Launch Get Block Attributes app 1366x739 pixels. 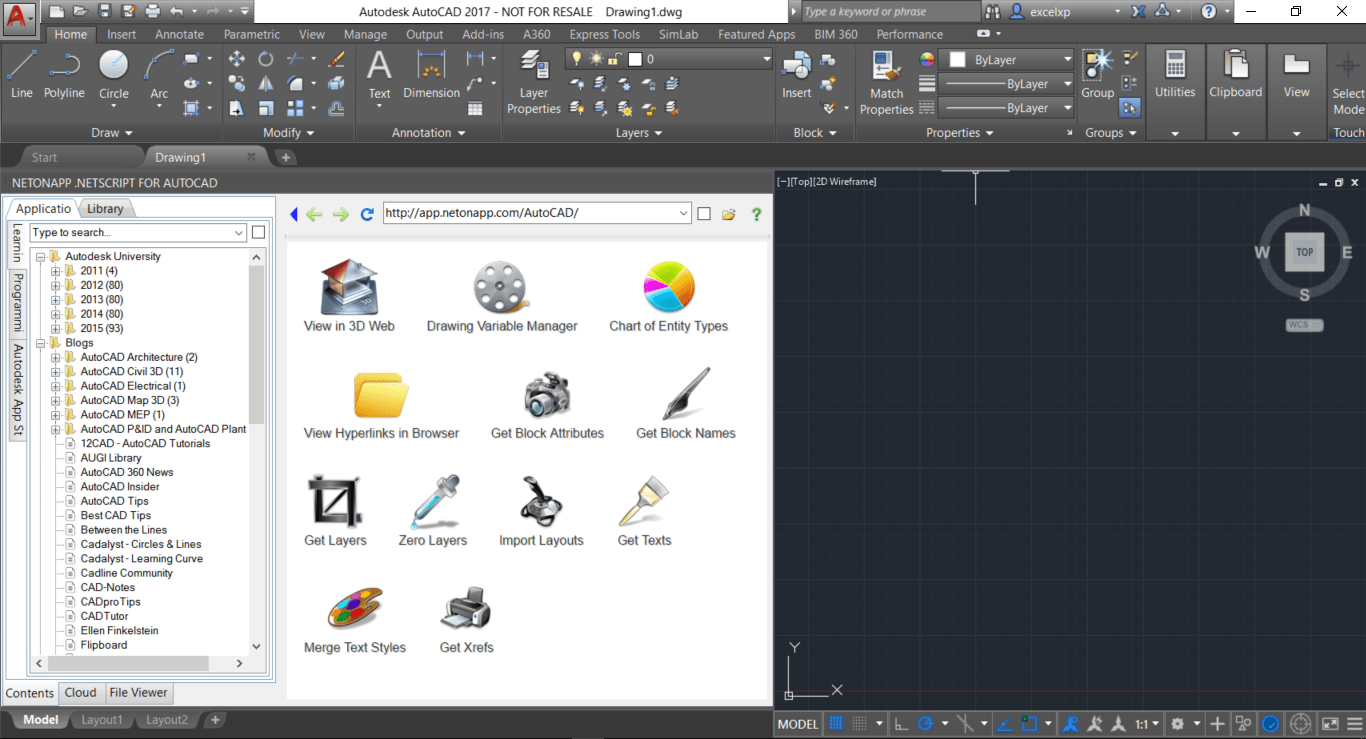pyautogui.click(x=547, y=405)
